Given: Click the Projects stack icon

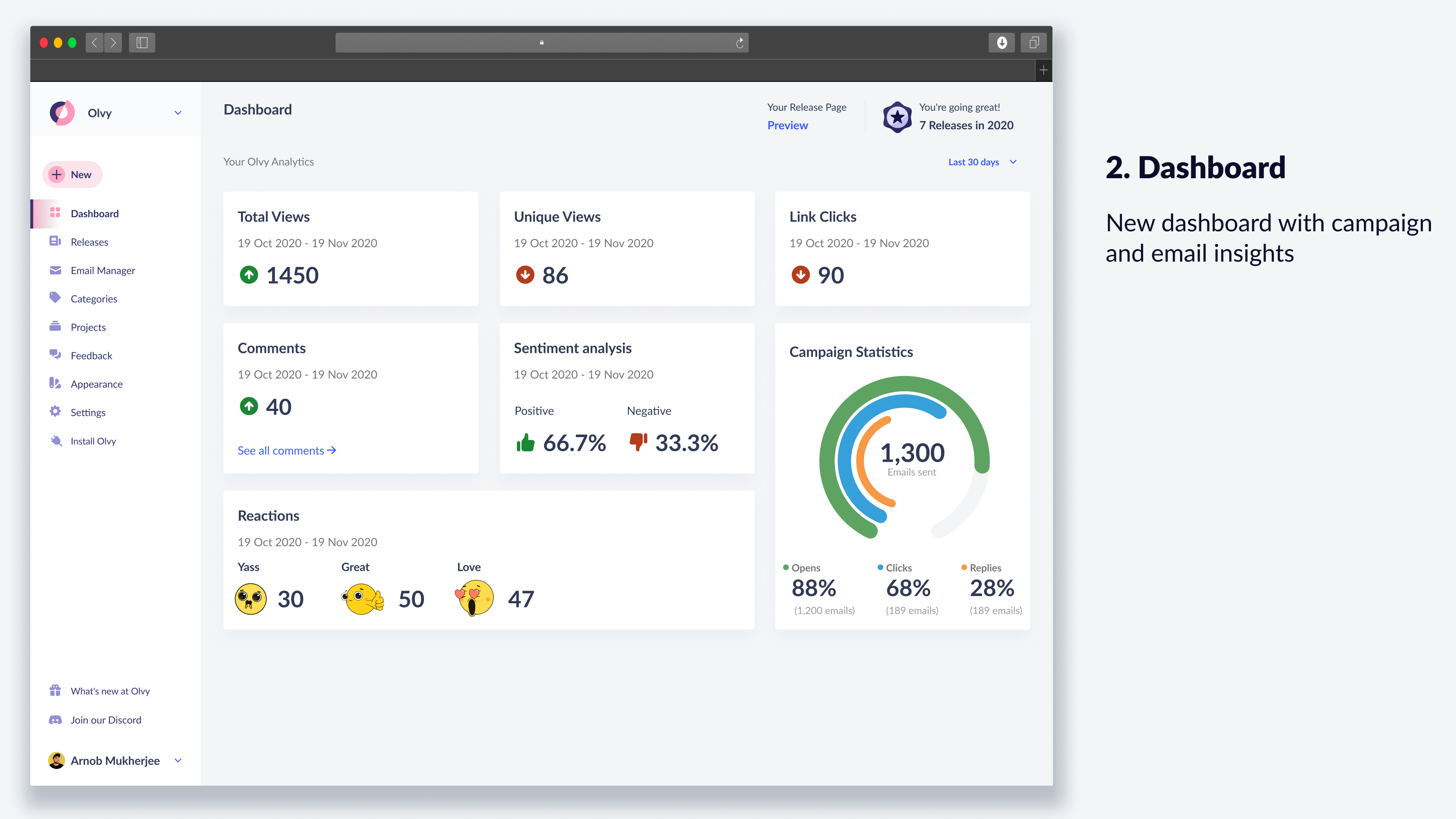Looking at the screenshot, I should 55,326.
